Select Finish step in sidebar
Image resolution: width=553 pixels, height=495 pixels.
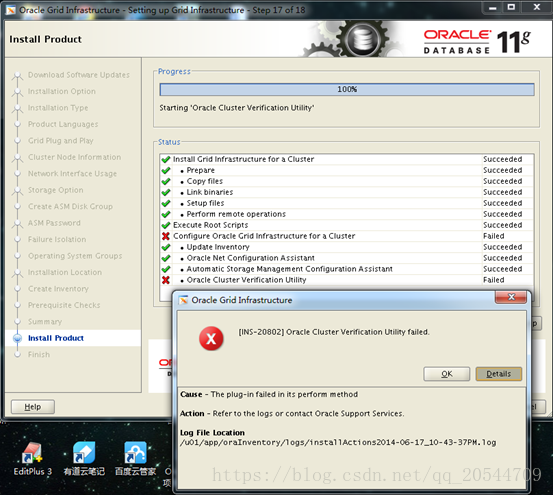[x=39, y=355]
